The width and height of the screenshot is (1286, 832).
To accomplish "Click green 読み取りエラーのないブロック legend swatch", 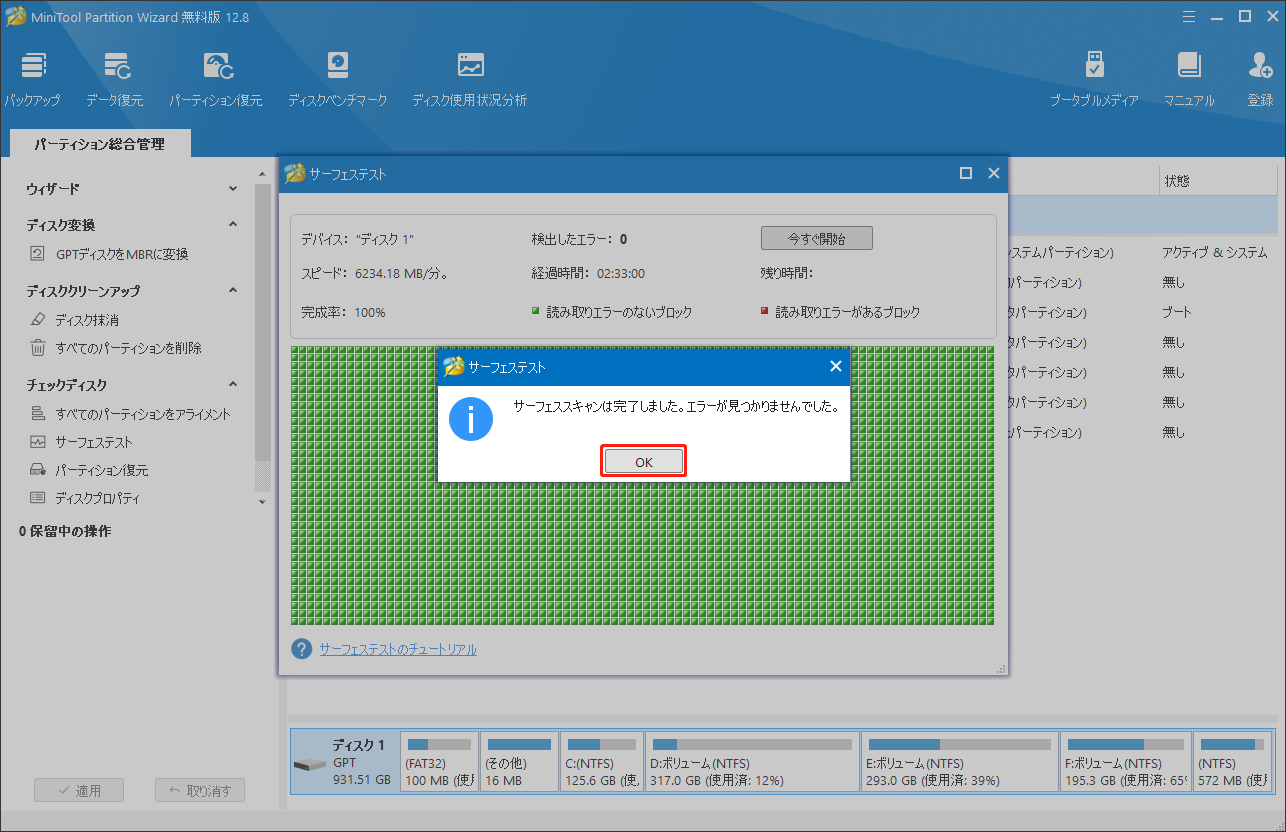I will coord(536,312).
